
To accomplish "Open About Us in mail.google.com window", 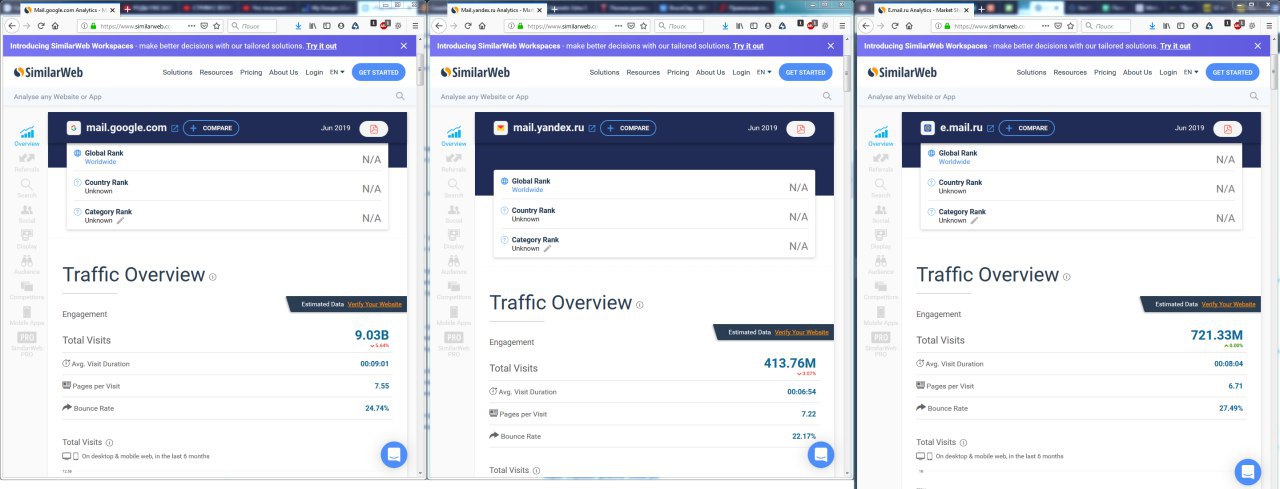I will 284,72.
